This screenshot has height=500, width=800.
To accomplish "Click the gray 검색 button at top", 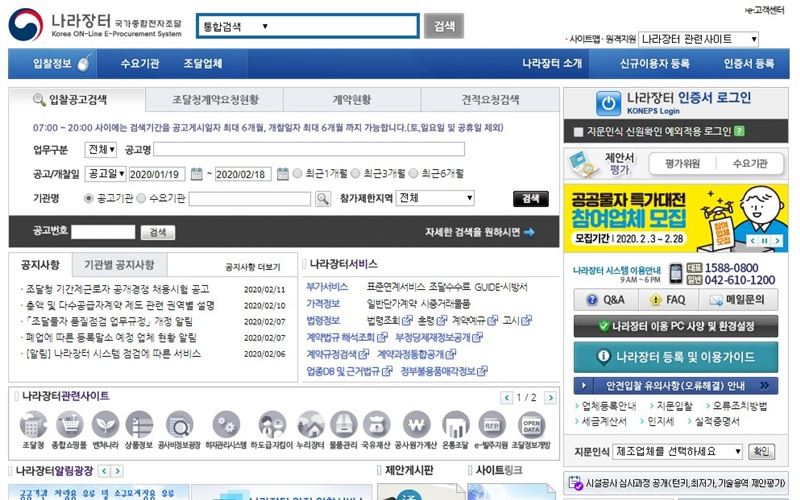I will [x=444, y=26].
